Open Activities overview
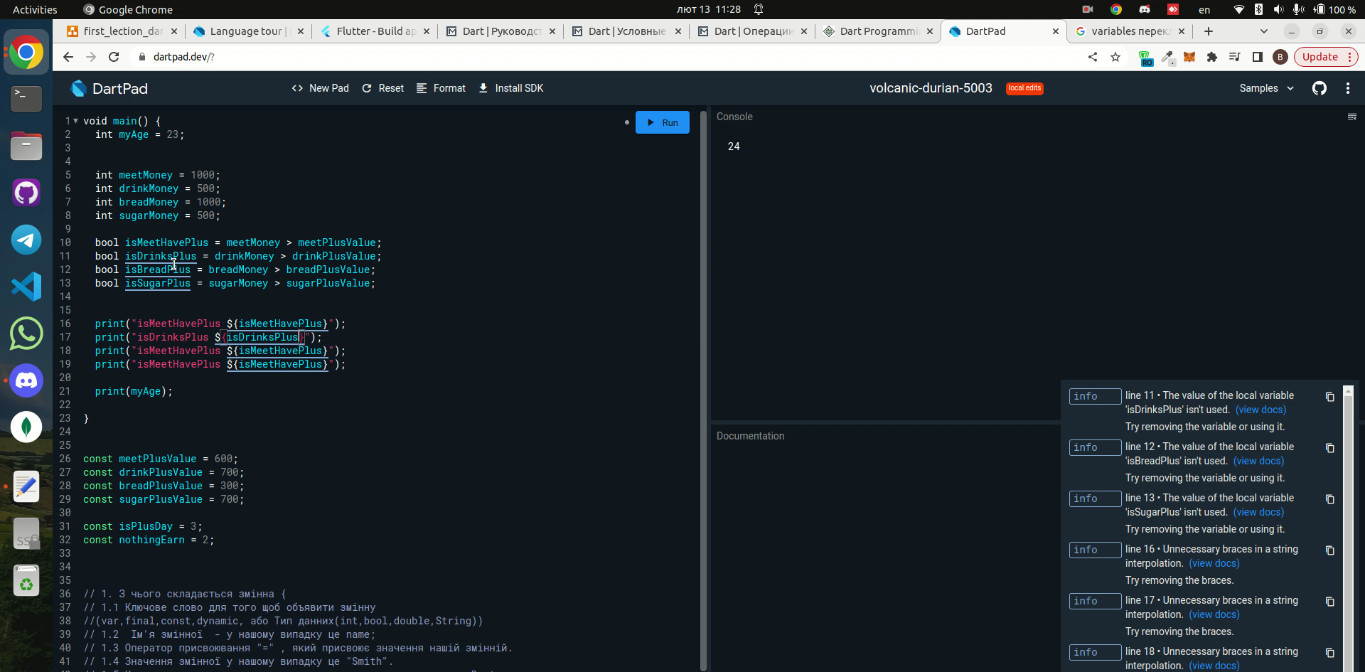Viewport: 1365px width, 672px height. [x=35, y=9]
